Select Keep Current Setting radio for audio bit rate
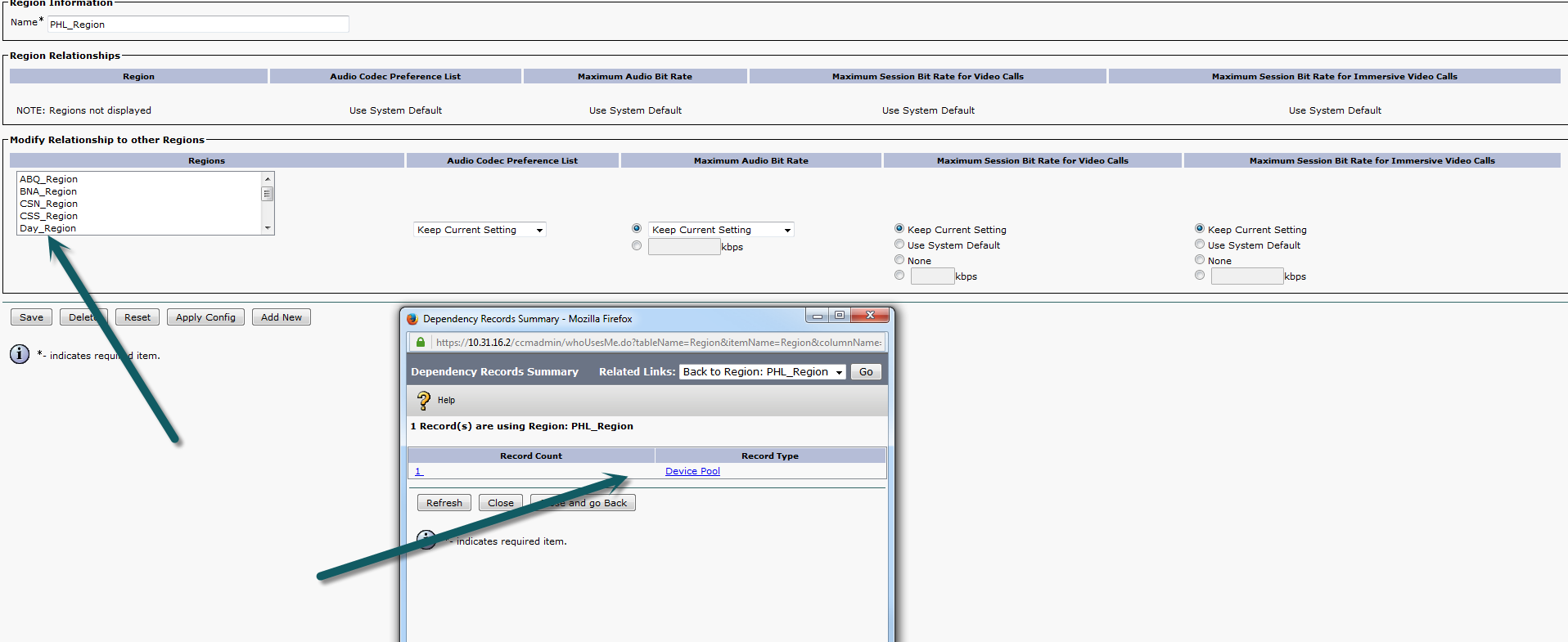The width and height of the screenshot is (1568, 642). coord(637,228)
